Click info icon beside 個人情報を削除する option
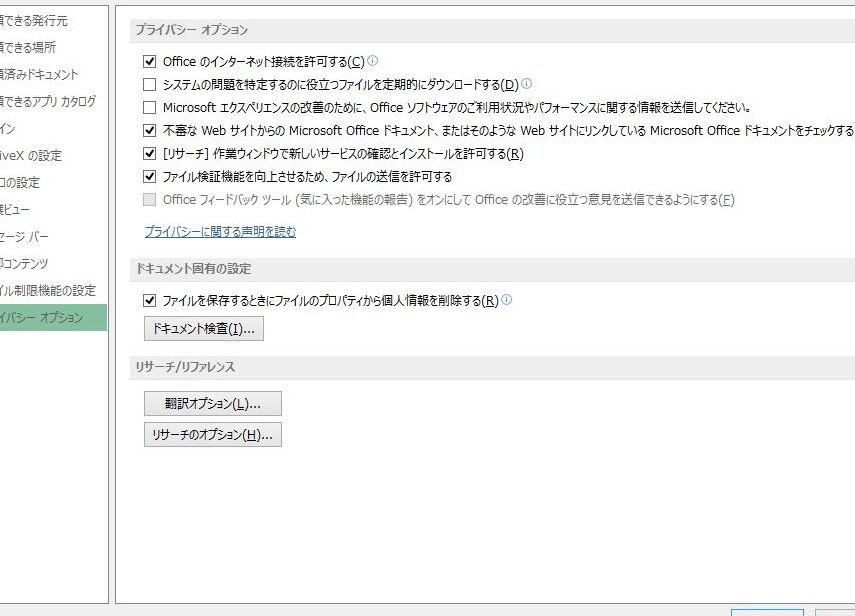This screenshot has height=616, width=855. click(x=506, y=300)
